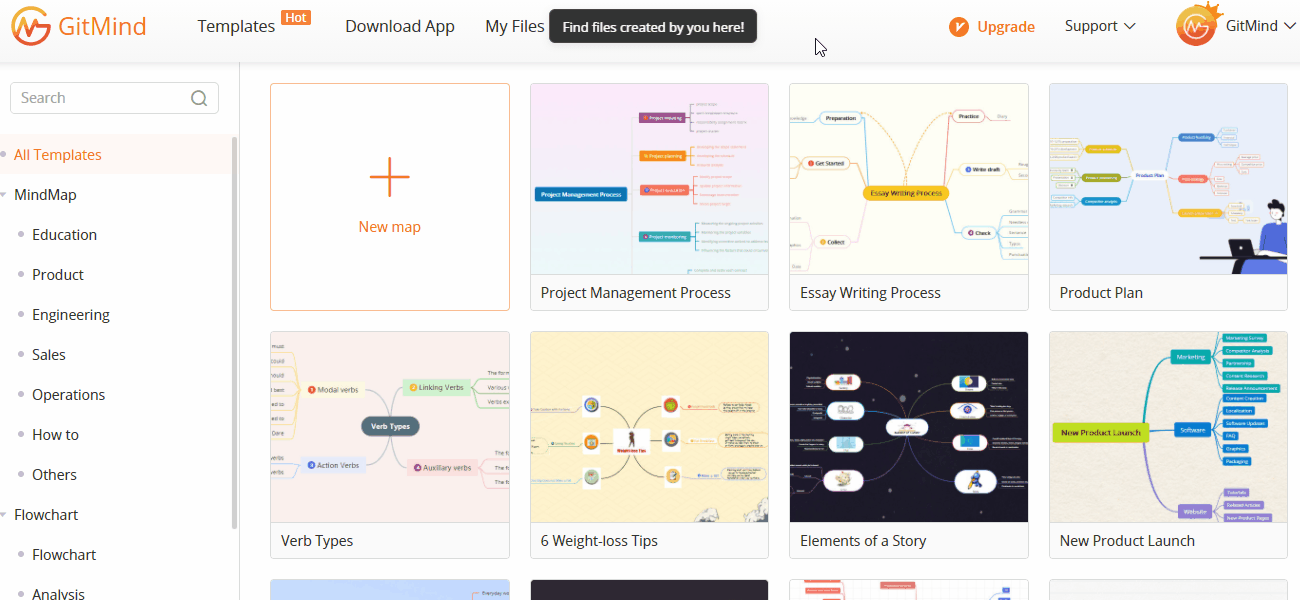Open the Elements of a Story template
Image resolution: width=1300 pixels, height=600 pixels.
tap(909, 445)
